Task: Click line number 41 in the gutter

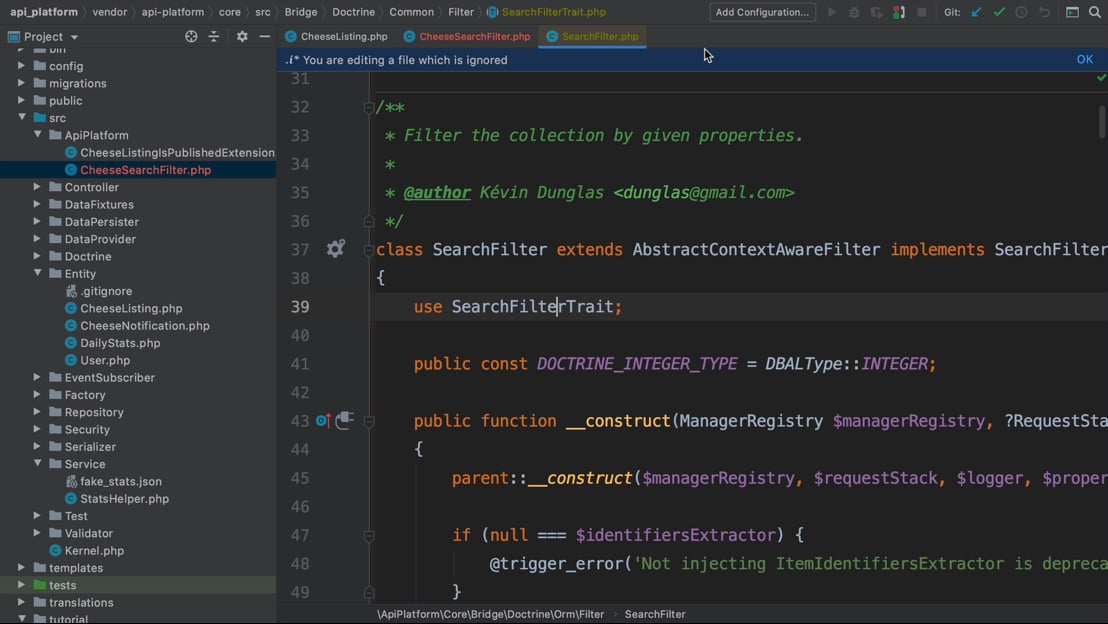Action: pyautogui.click(x=300, y=364)
